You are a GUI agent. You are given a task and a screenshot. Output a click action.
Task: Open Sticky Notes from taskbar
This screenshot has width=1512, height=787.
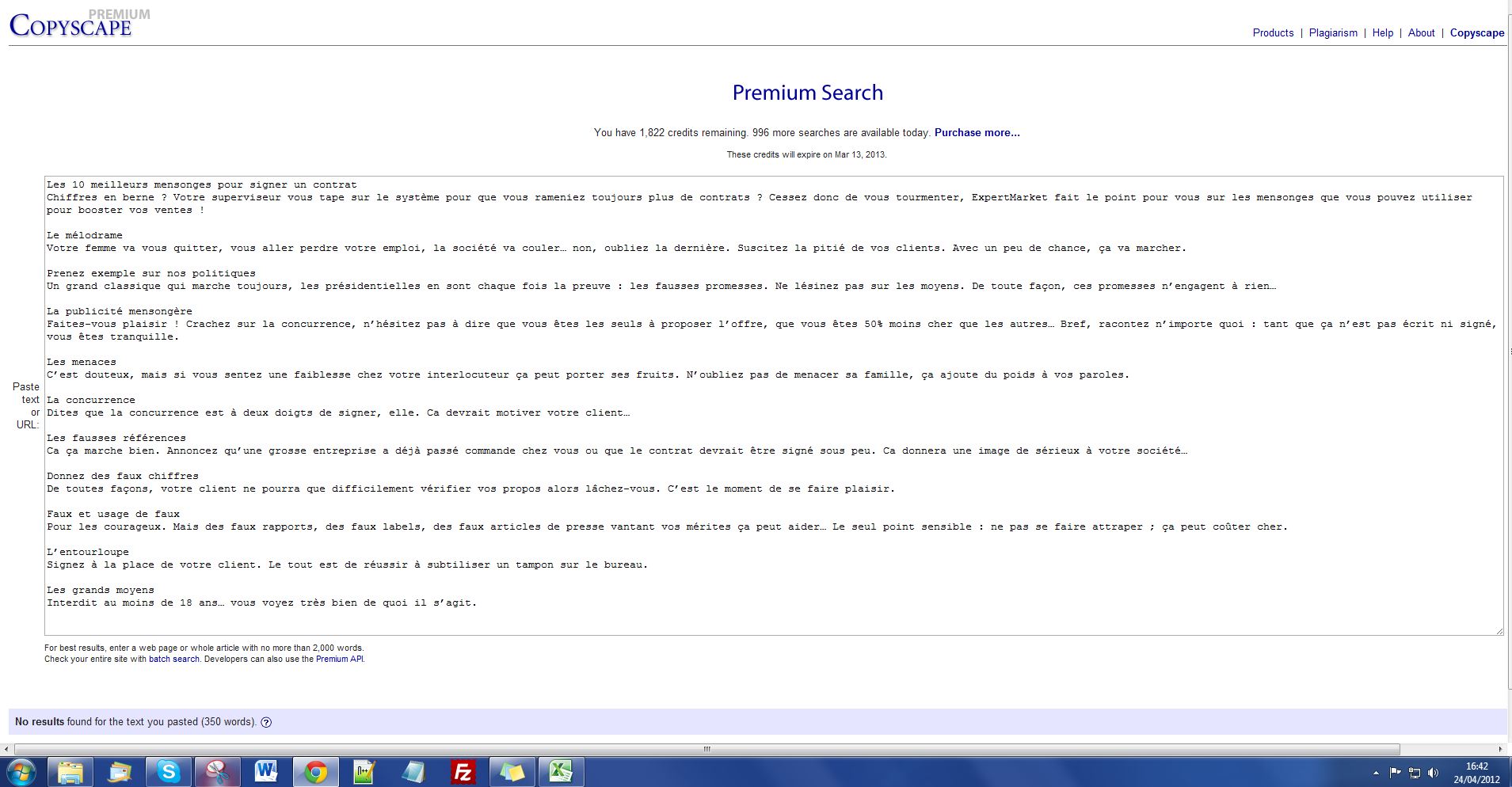point(512,771)
